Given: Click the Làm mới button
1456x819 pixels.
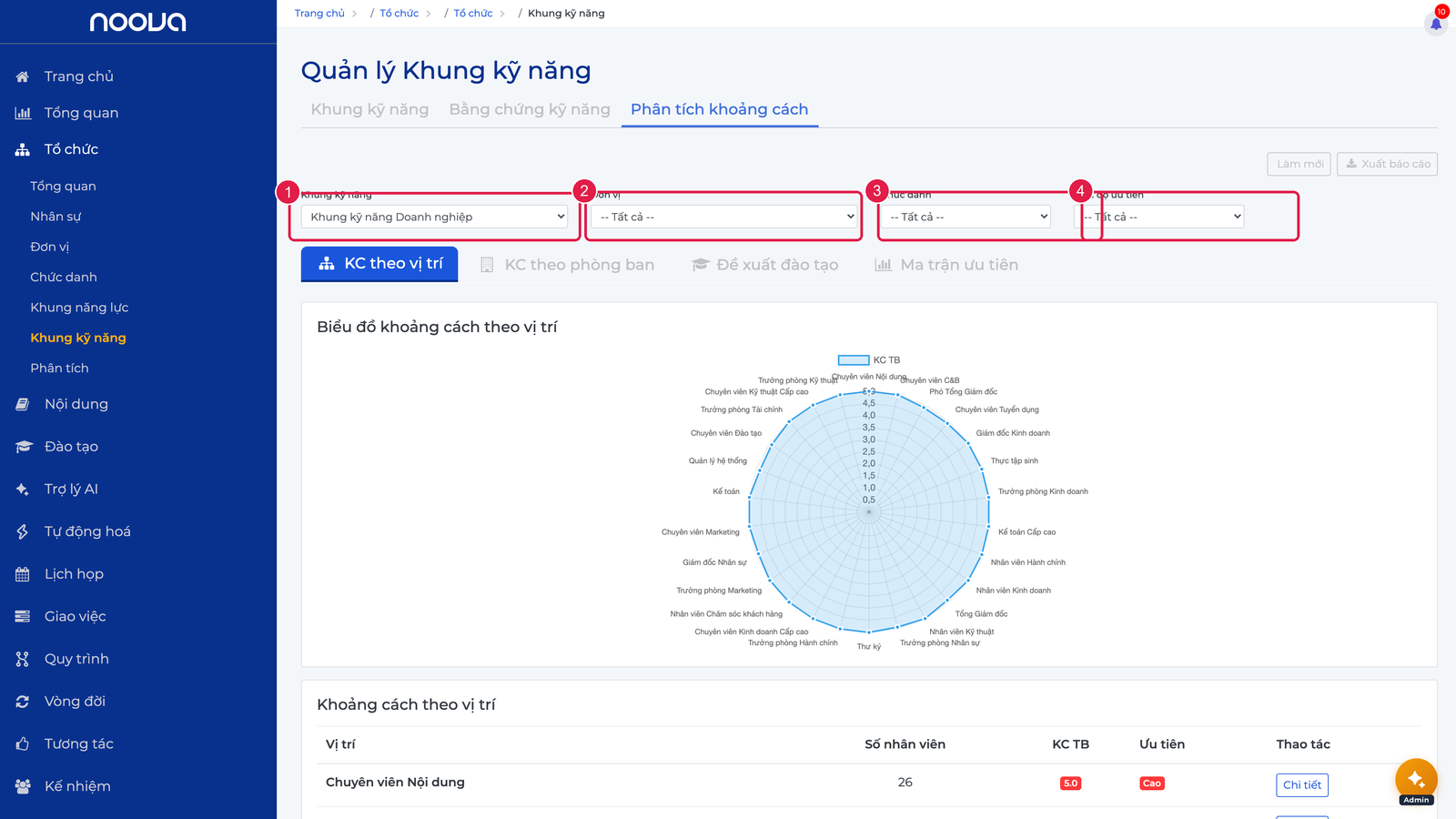Looking at the screenshot, I should [x=1299, y=164].
